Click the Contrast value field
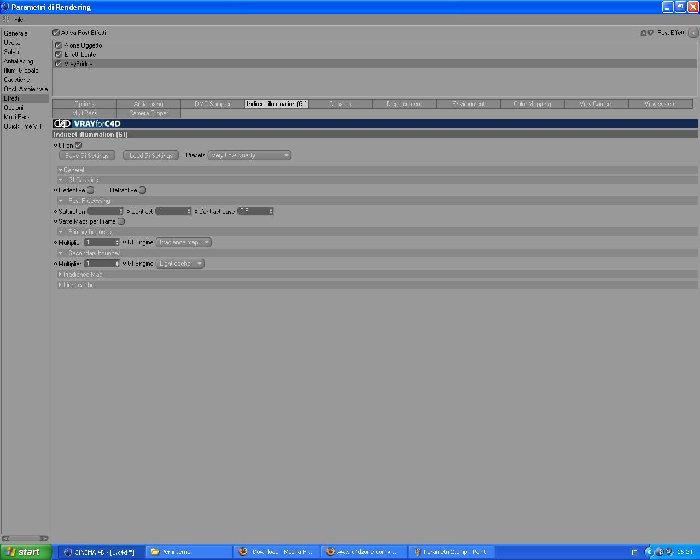The height and width of the screenshot is (560, 700). click(x=173, y=211)
